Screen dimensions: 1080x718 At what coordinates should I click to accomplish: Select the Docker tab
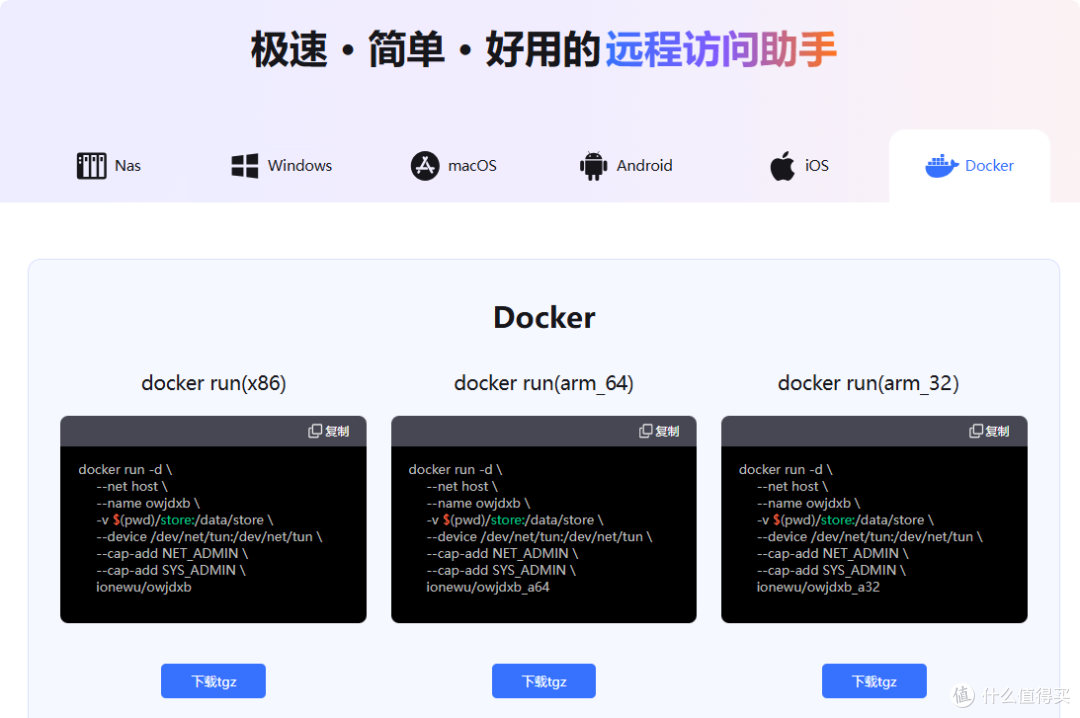[969, 165]
